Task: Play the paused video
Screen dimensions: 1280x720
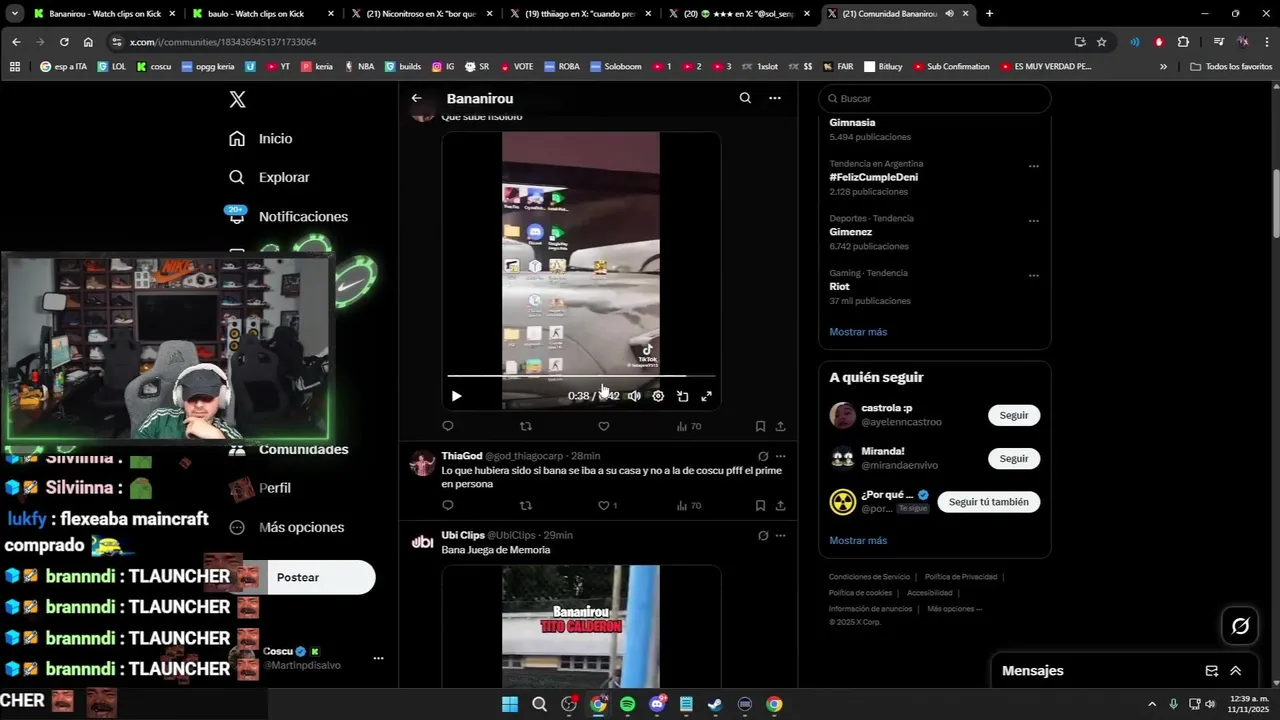Action: [x=456, y=396]
